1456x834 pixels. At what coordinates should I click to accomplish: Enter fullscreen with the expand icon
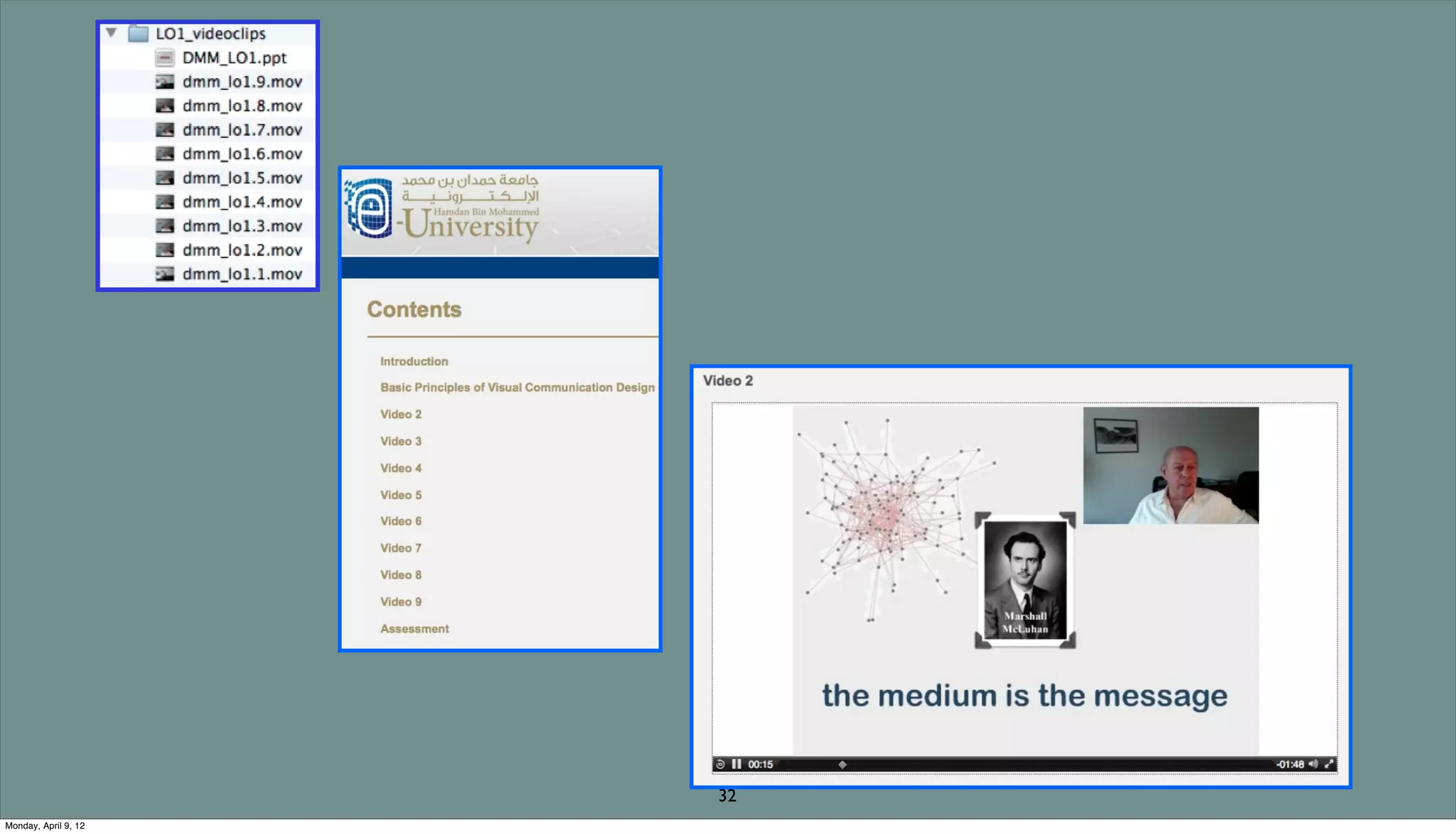tap(1329, 764)
